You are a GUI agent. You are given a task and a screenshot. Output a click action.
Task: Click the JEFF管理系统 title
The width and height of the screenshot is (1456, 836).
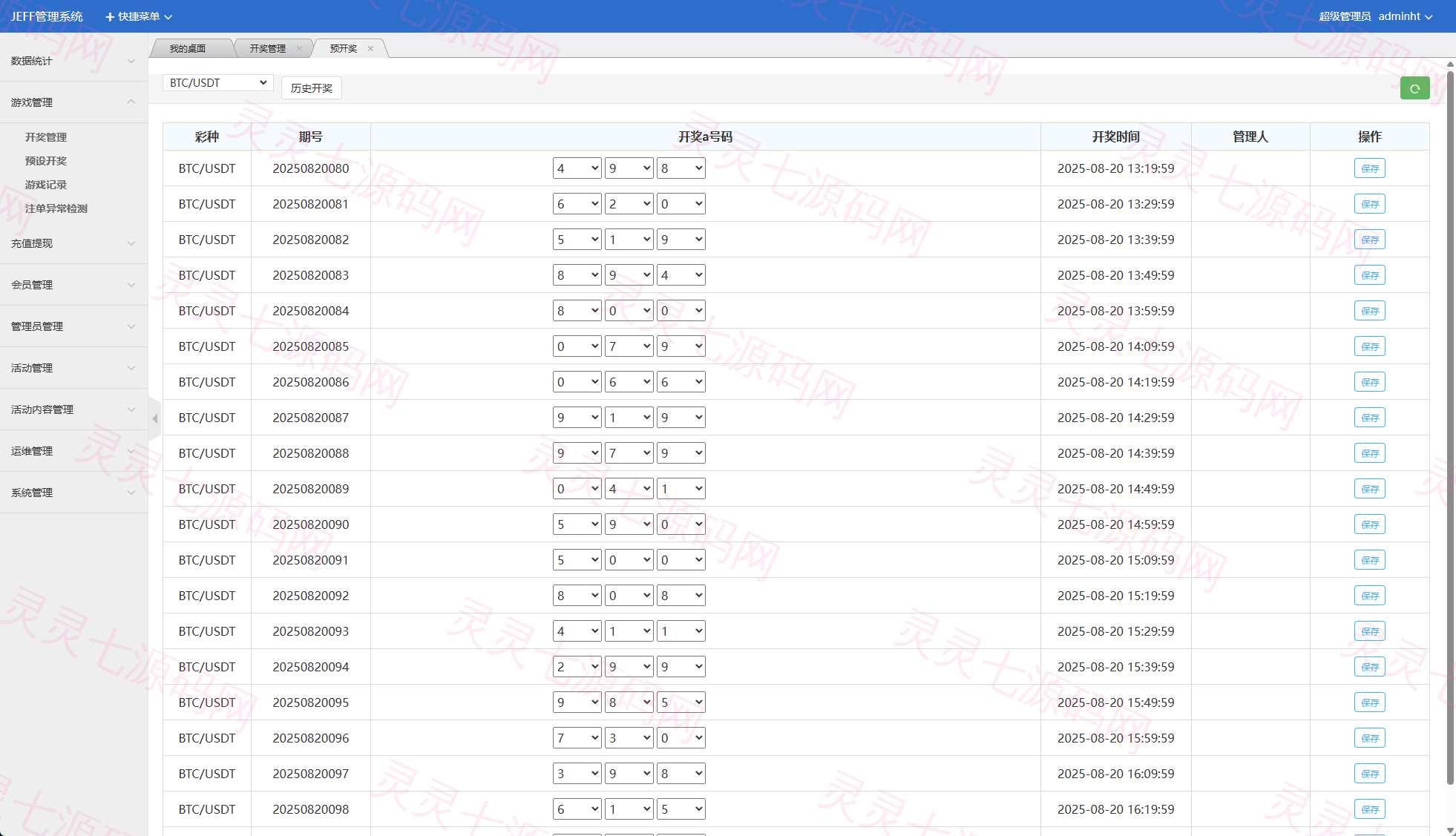click(x=47, y=16)
